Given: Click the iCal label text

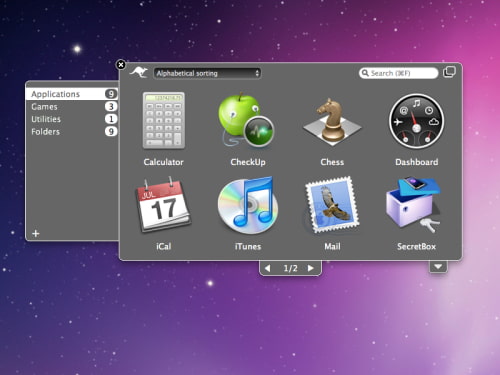Looking at the screenshot, I should (164, 246).
